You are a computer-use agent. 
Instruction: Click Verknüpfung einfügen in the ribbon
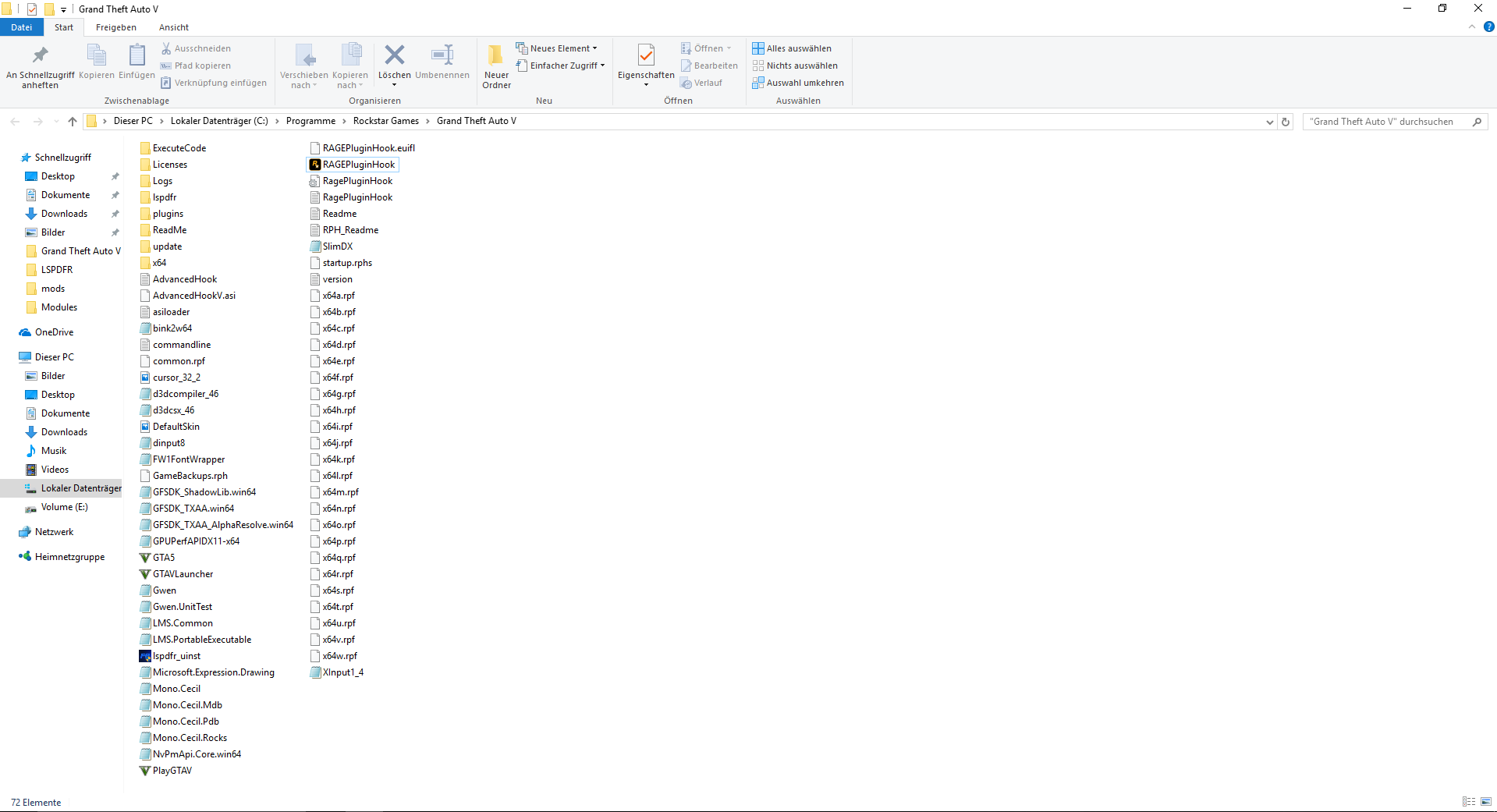(x=214, y=83)
